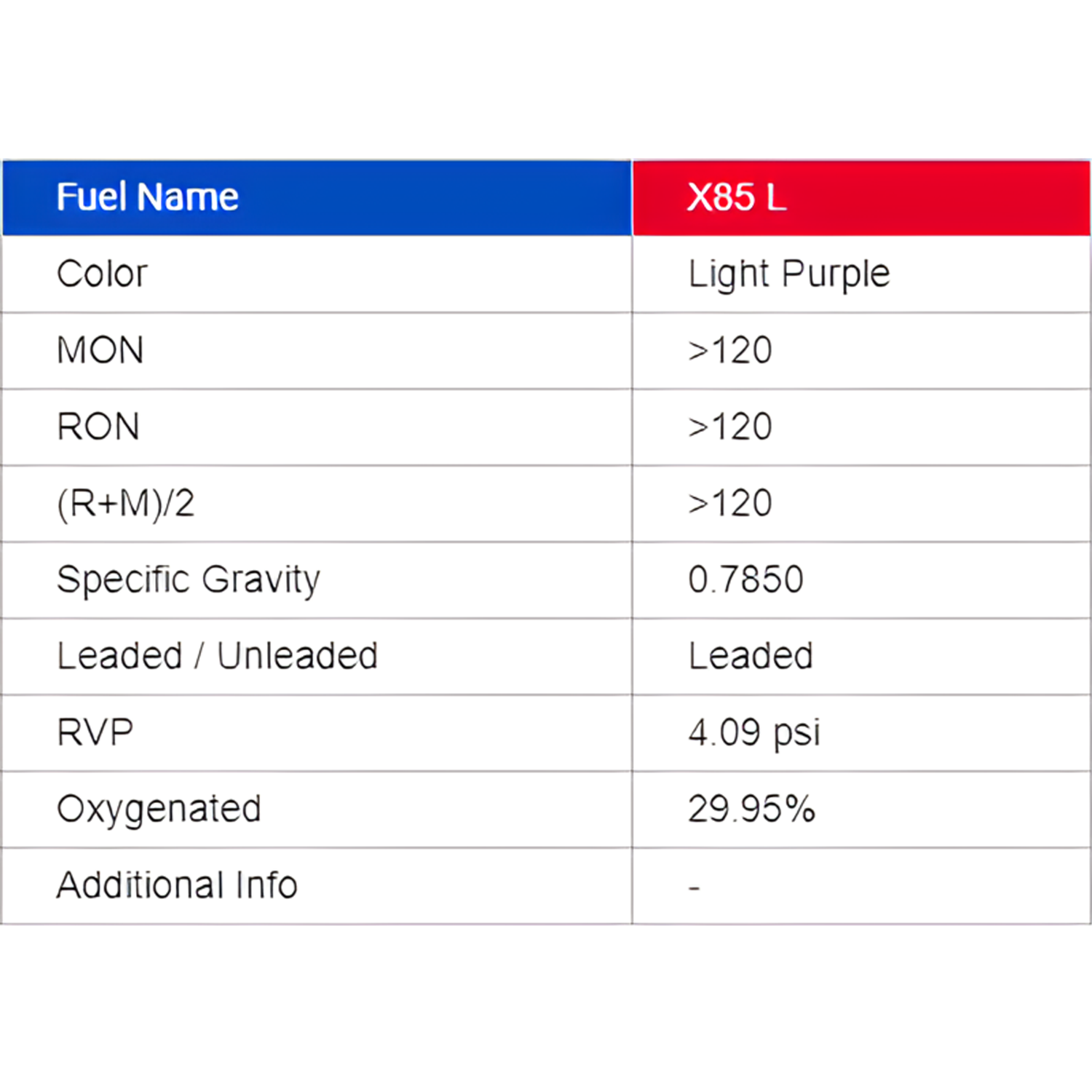This screenshot has width=1092, height=1092.
Task: Click the dash value beside Additional Info
Action: 694,887
